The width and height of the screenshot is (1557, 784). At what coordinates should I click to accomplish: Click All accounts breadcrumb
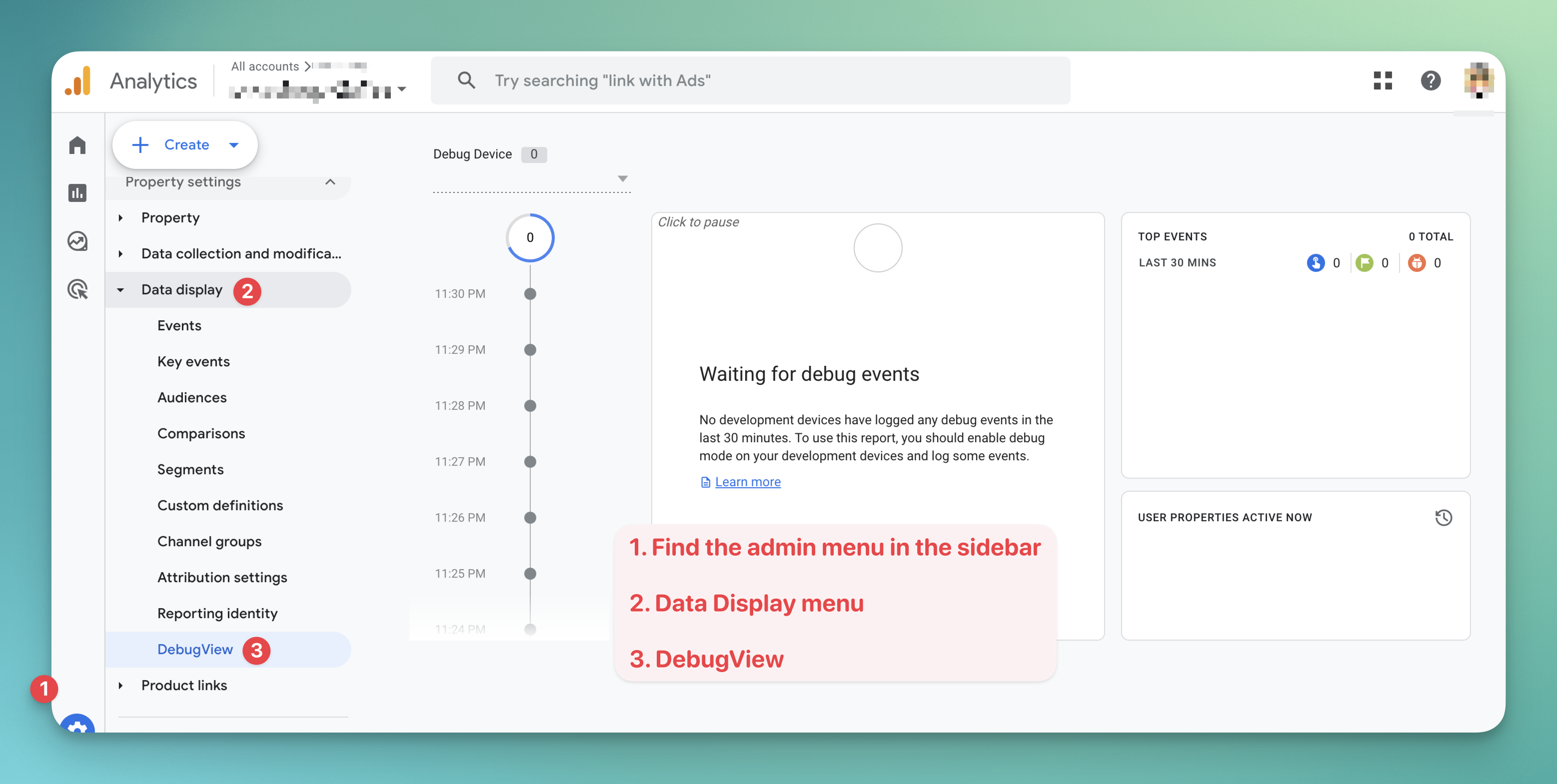click(265, 66)
